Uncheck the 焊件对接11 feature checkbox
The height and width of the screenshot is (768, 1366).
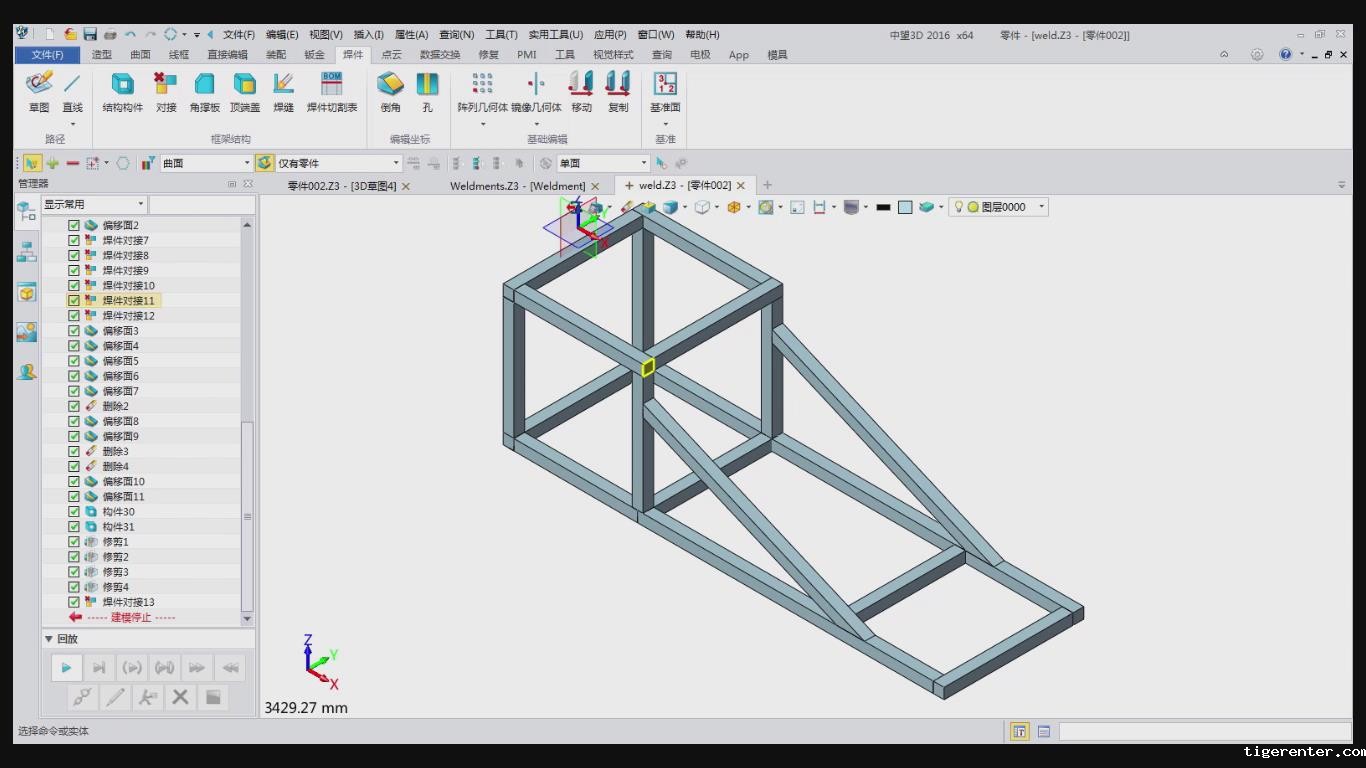[74, 301]
